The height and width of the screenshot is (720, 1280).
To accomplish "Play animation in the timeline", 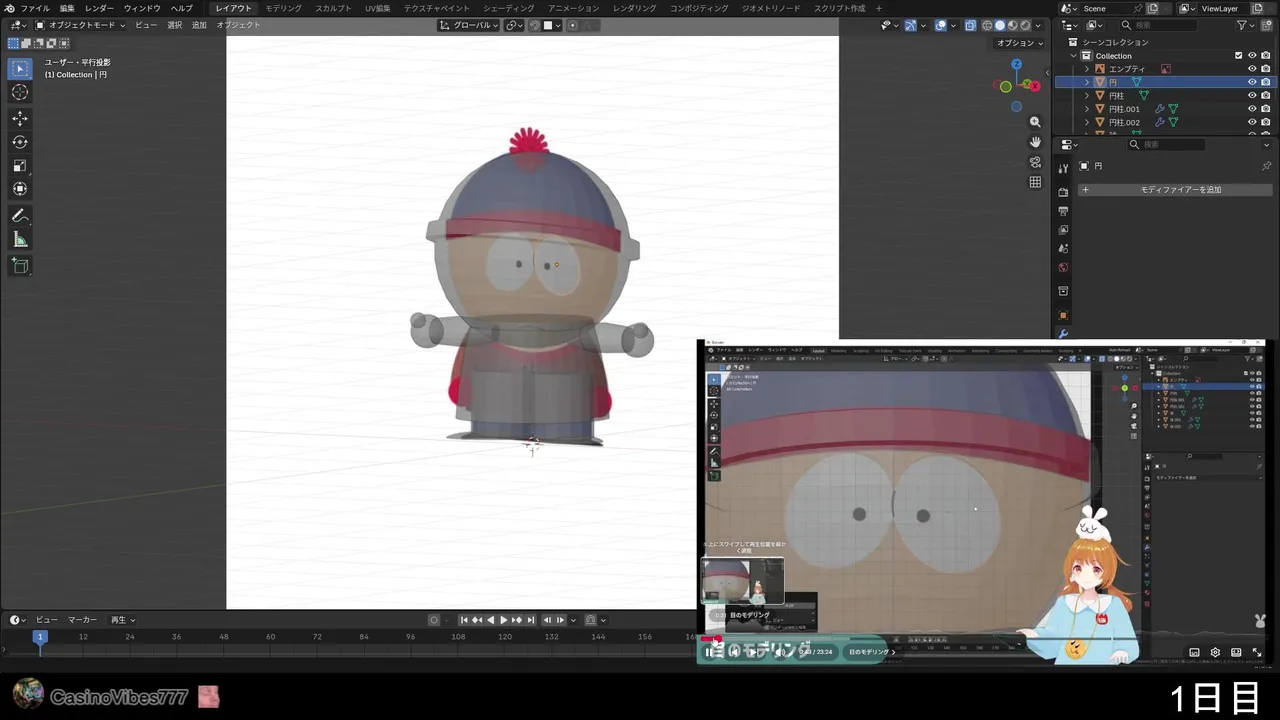I will pyautogui.click(x=503, y=620).
